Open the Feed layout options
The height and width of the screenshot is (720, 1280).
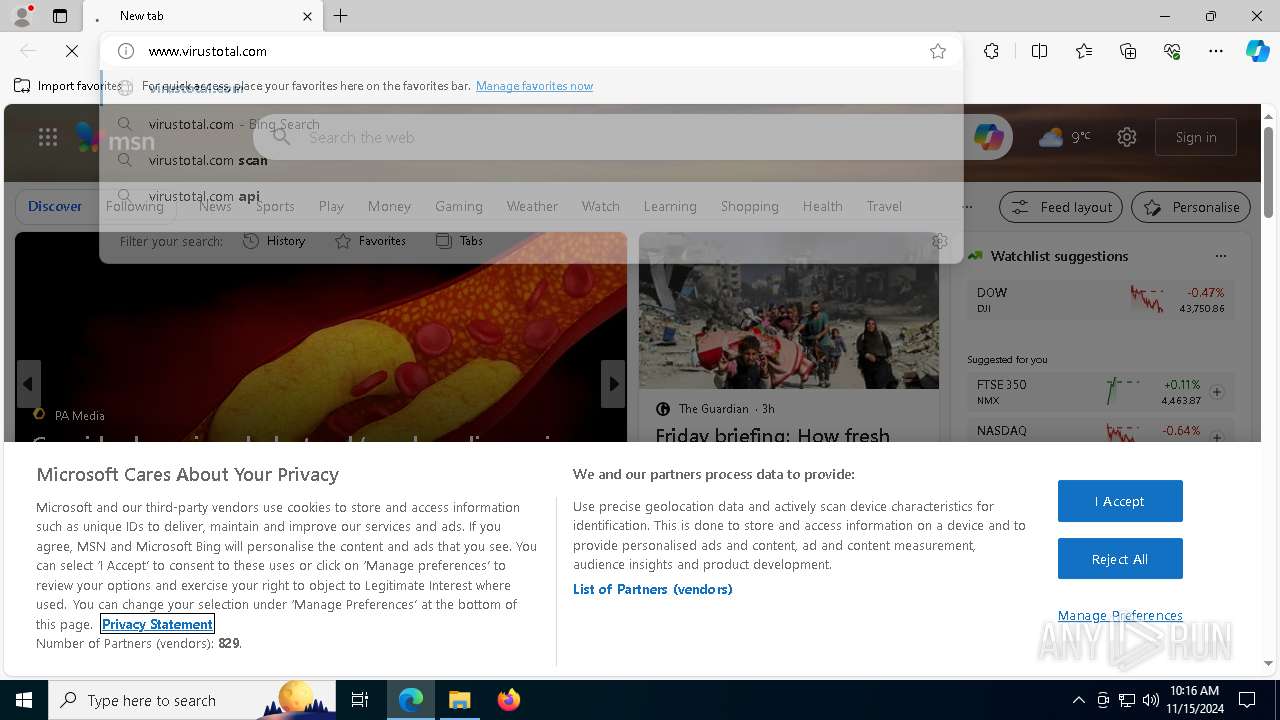pyautogui.click(x=1062, y=207)
